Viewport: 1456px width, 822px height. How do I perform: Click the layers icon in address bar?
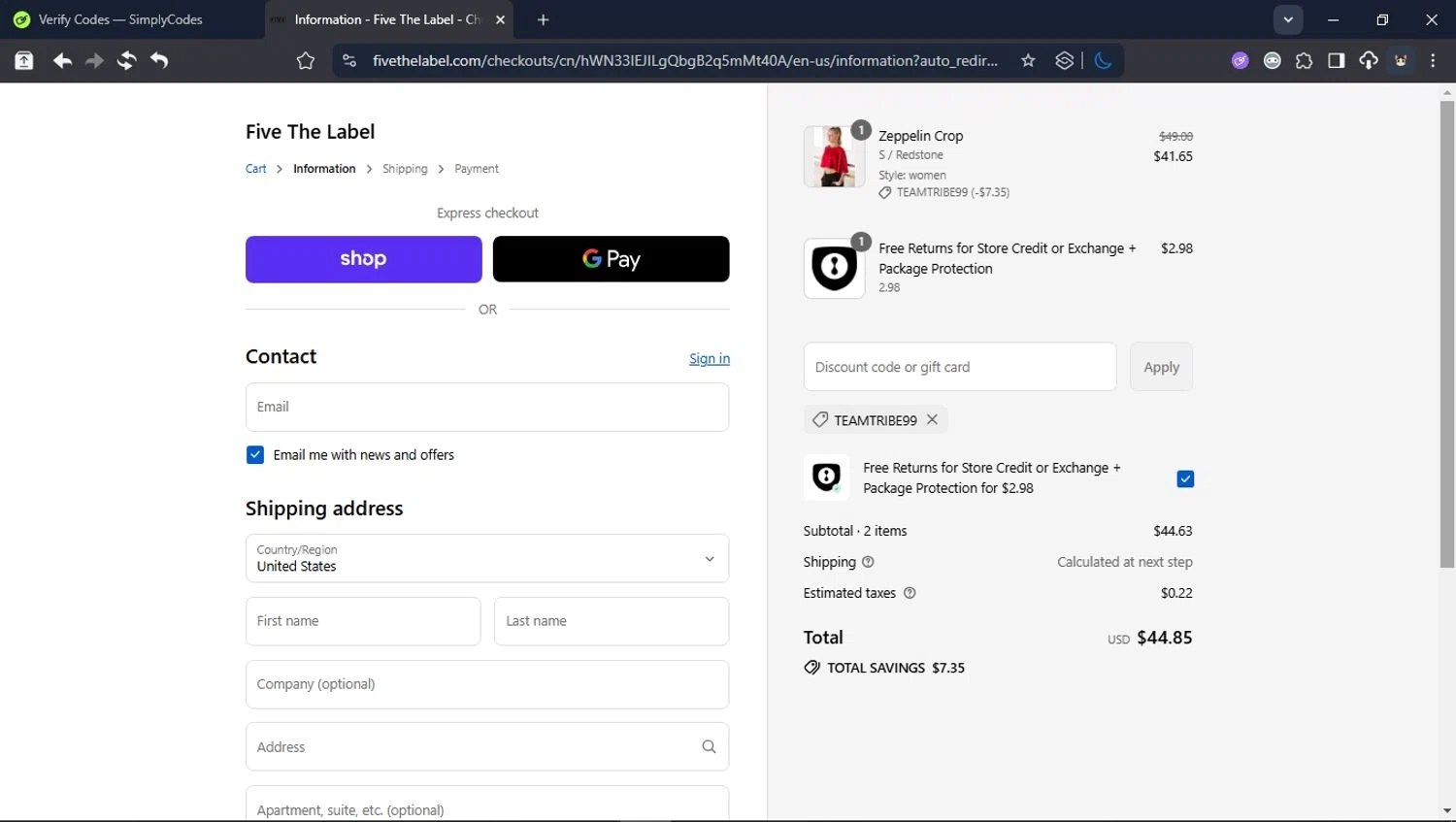(1064, 61)
